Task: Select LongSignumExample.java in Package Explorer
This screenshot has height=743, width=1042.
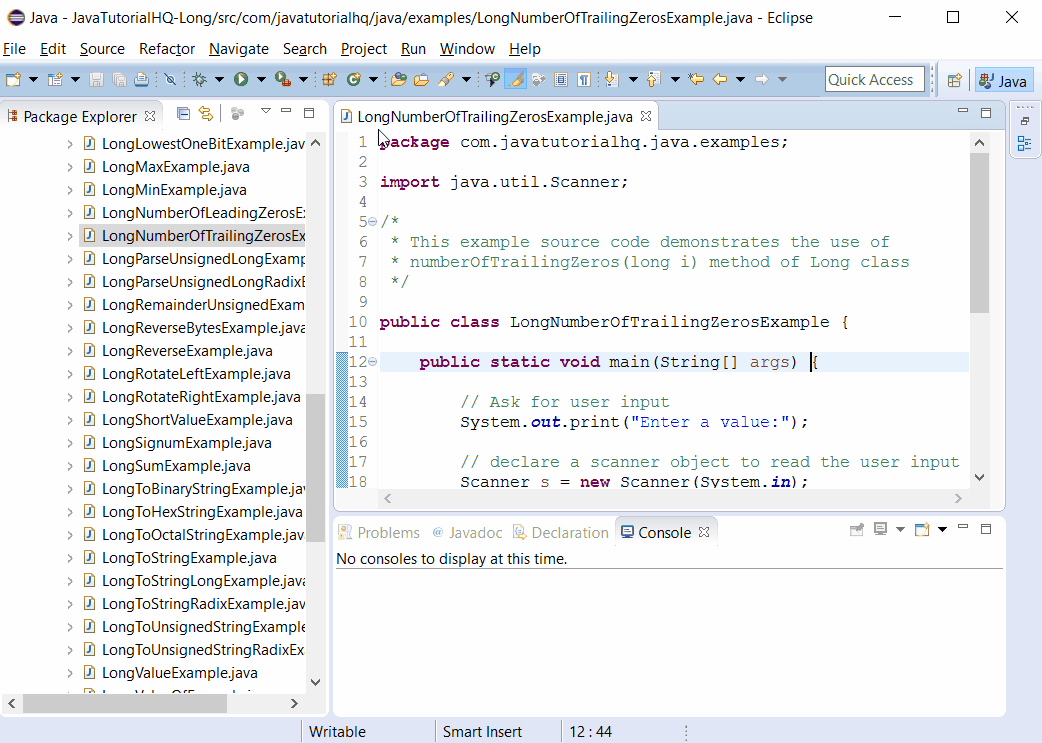Action: pos(186,443)
